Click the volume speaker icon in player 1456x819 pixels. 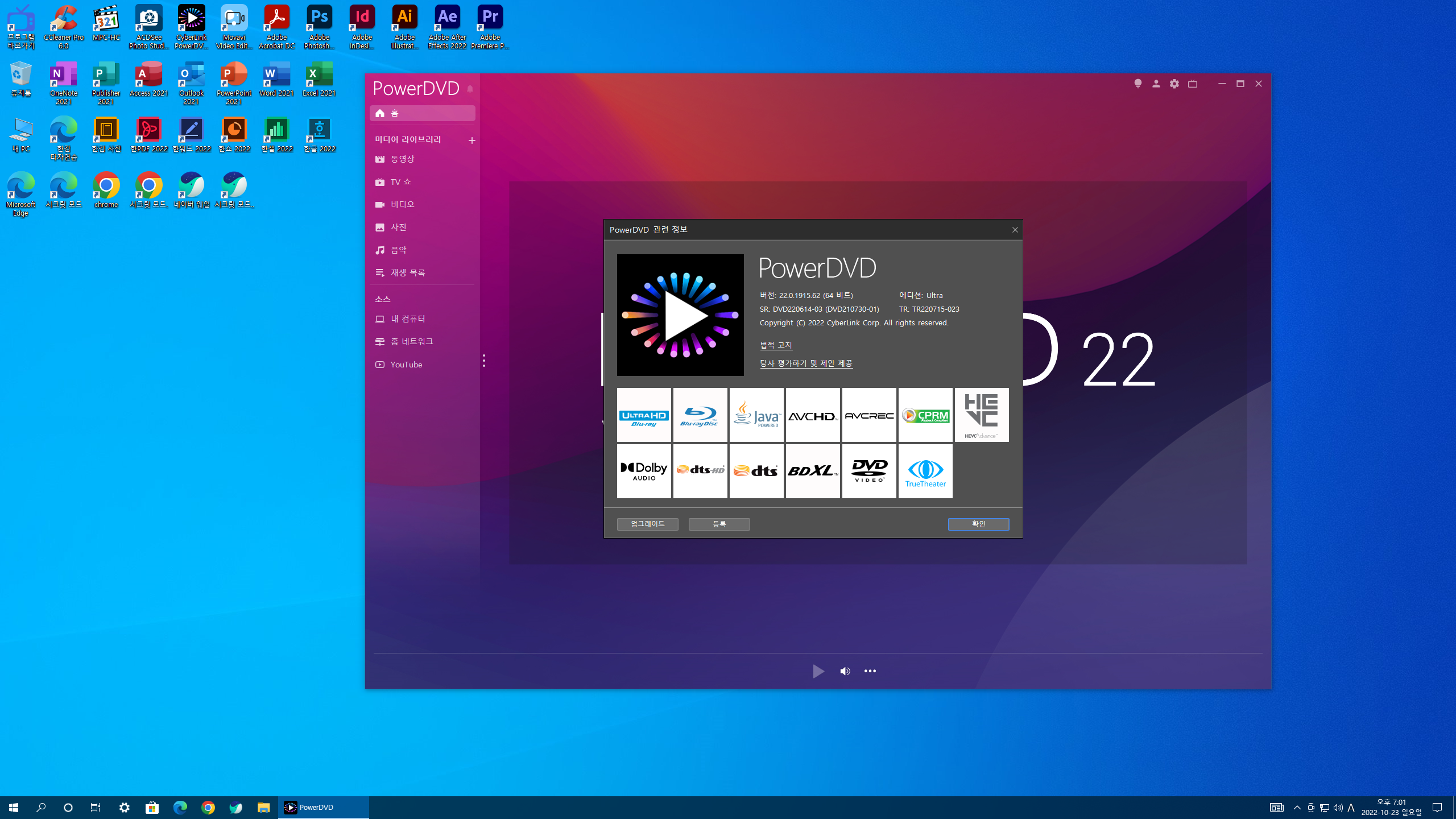tap(845, 671)
